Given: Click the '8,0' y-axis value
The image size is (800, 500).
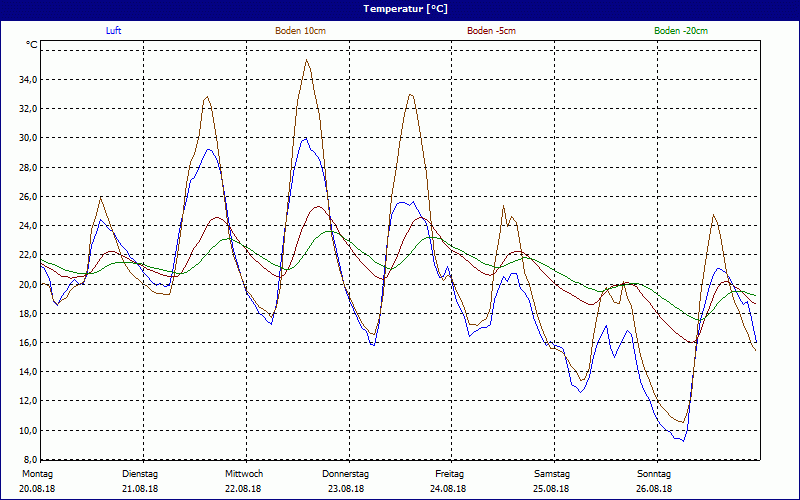Looking at the screenshot, I should coord(29,459).
